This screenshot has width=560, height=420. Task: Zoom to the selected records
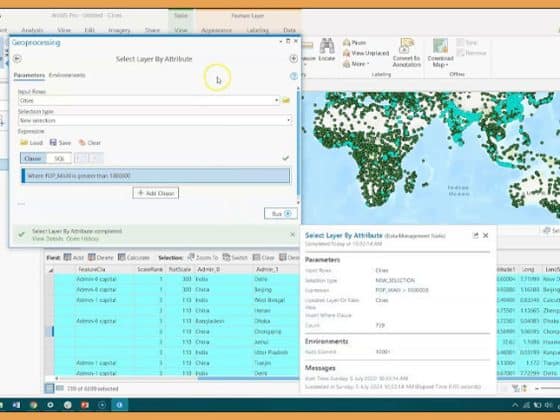click(x=203, y=258)
